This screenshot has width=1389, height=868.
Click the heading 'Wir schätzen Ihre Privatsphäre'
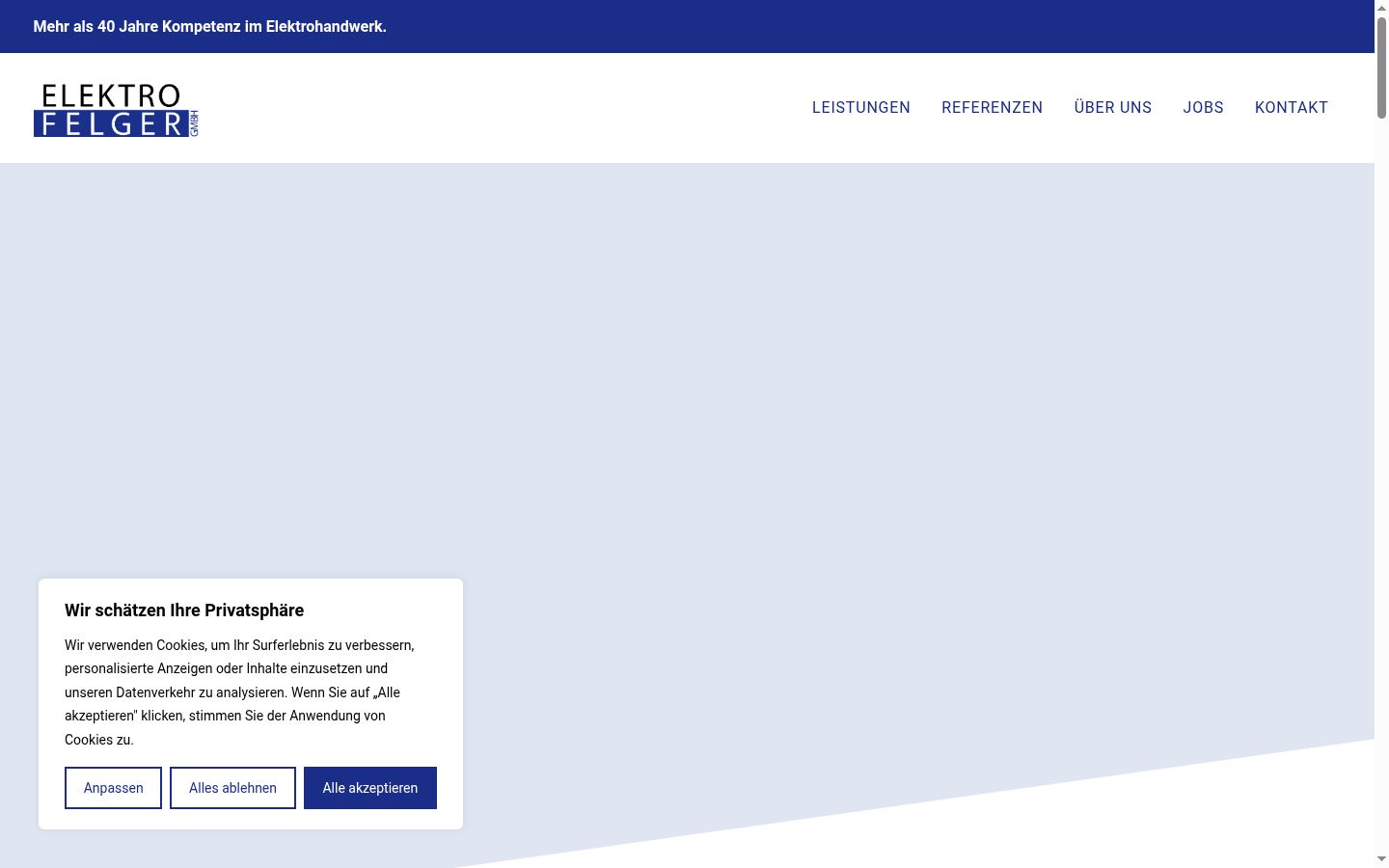(184, 610)
